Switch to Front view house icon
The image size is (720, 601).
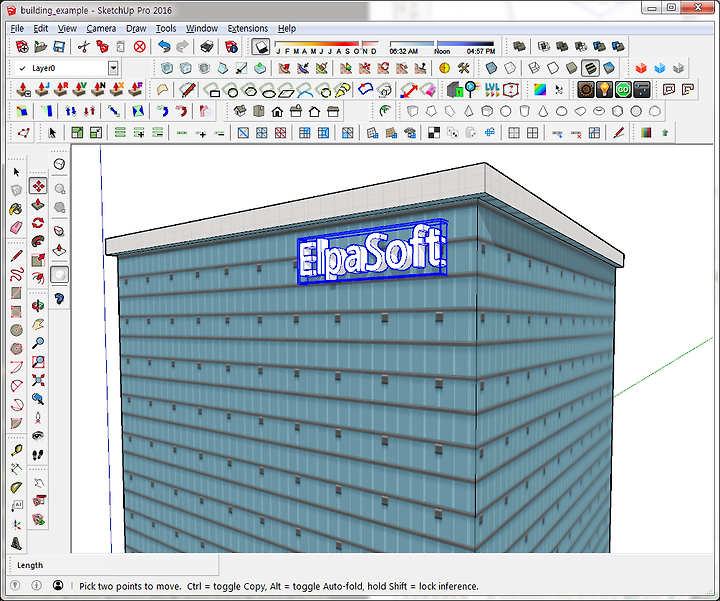277,111
